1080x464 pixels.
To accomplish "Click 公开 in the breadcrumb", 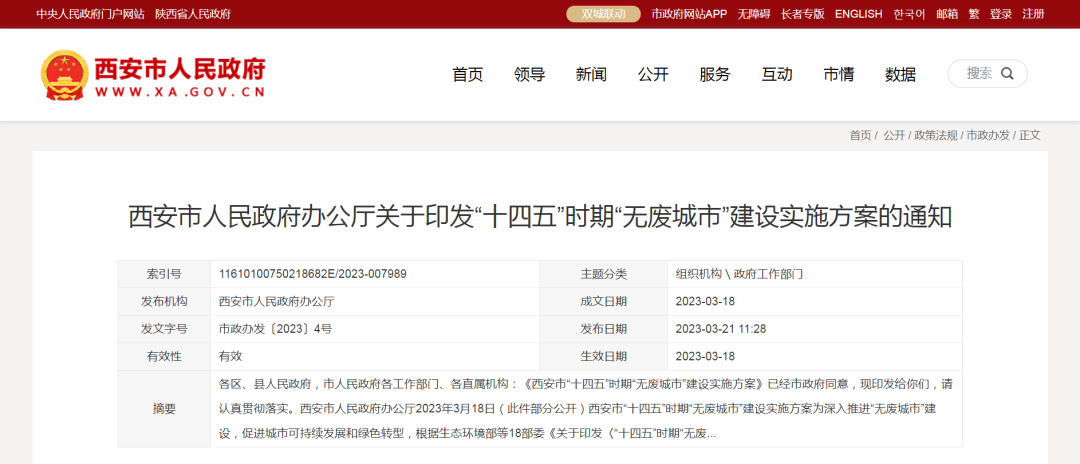I will 894,136.
